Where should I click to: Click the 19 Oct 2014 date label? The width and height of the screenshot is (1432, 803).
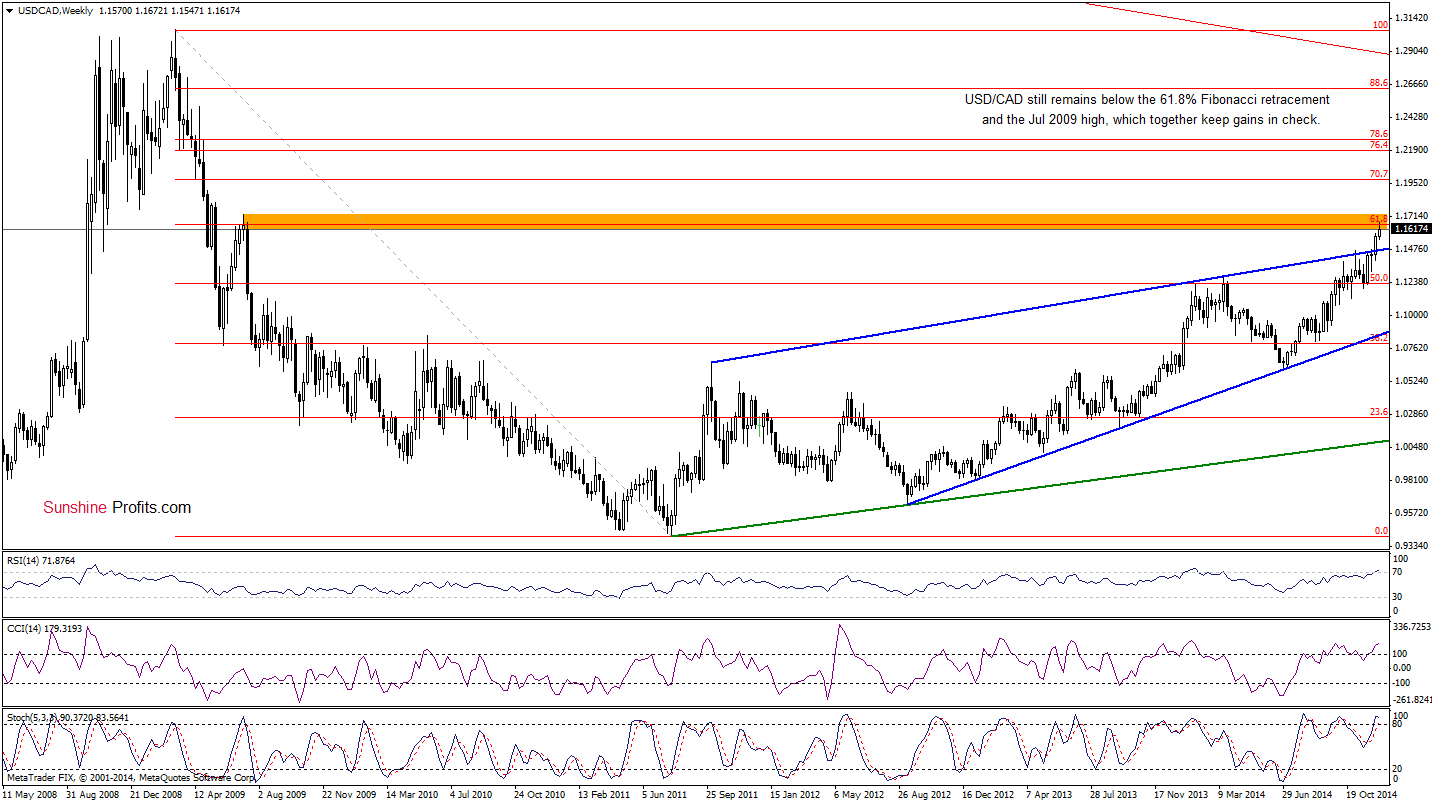tap(1373, 795)
